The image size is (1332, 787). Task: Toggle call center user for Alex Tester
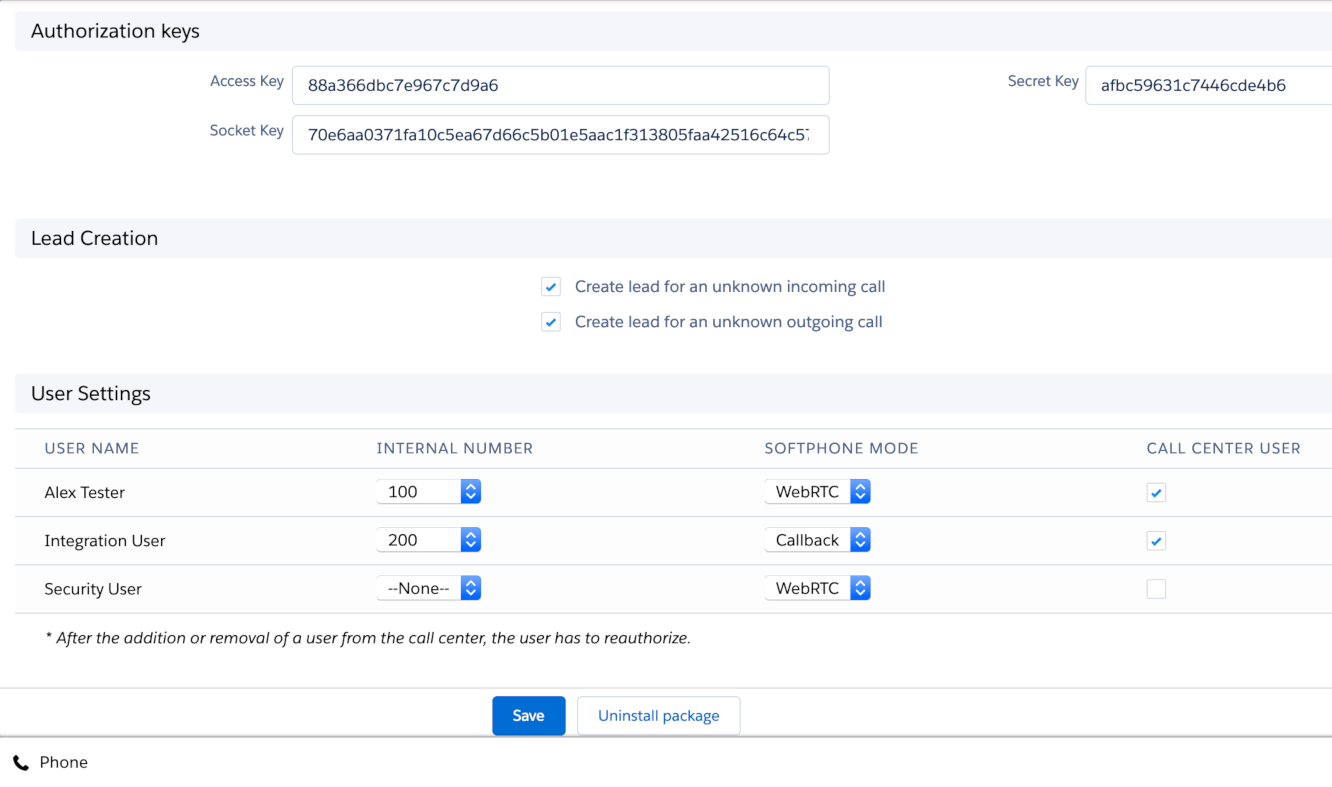pyautogui.click(x=1156, y=493)
